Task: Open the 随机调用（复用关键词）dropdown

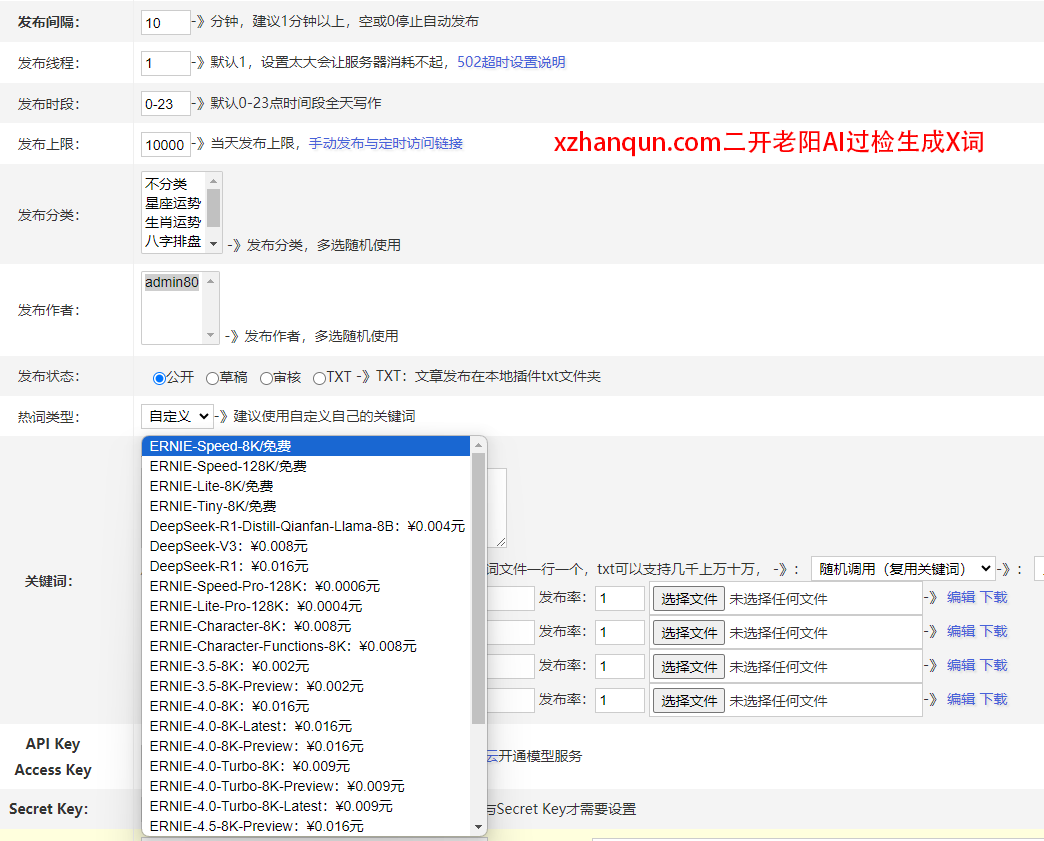Action: [x=903, y=569]
